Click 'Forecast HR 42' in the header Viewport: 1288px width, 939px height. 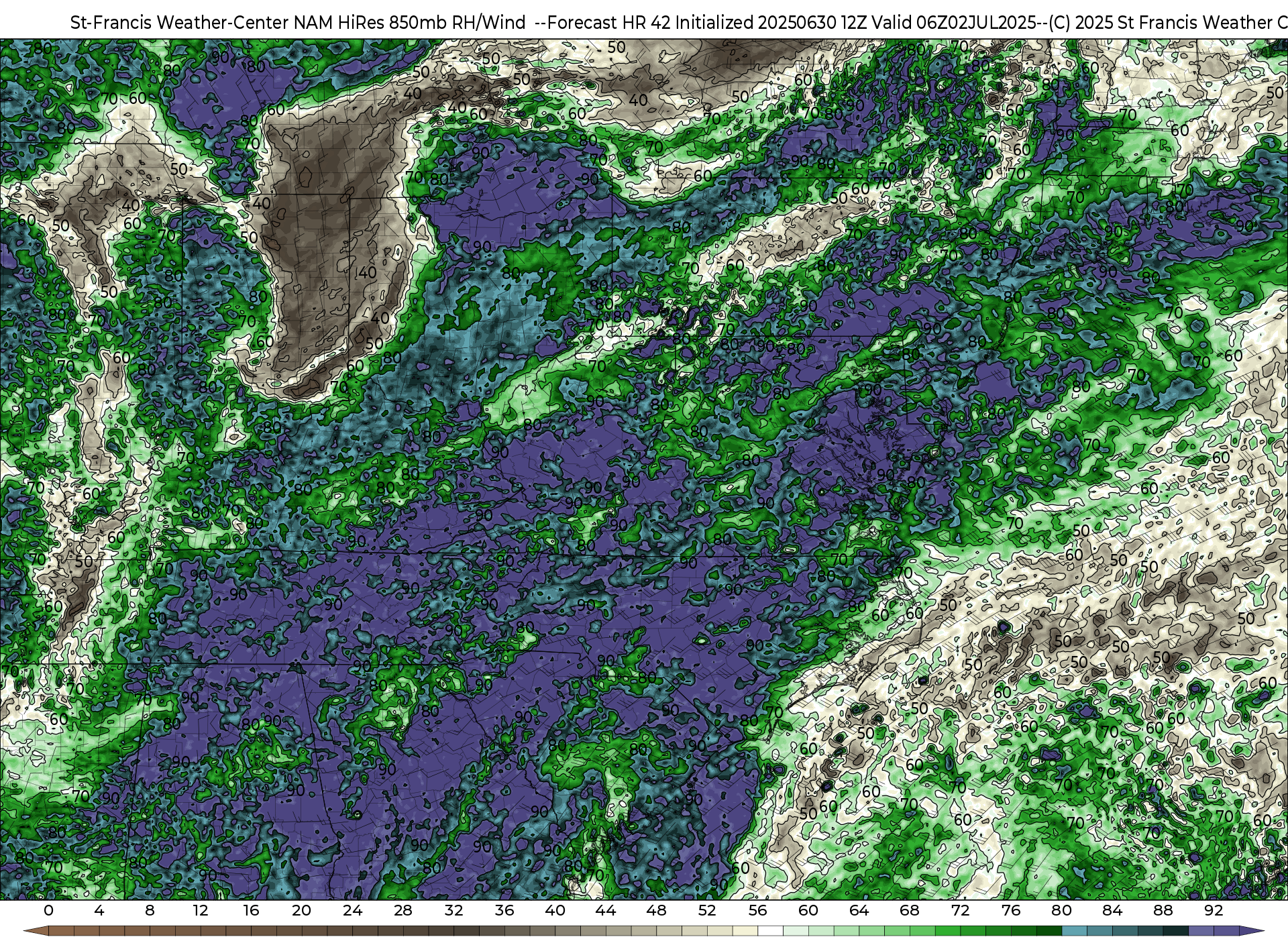pyautogui.click(x=609, y=23)
